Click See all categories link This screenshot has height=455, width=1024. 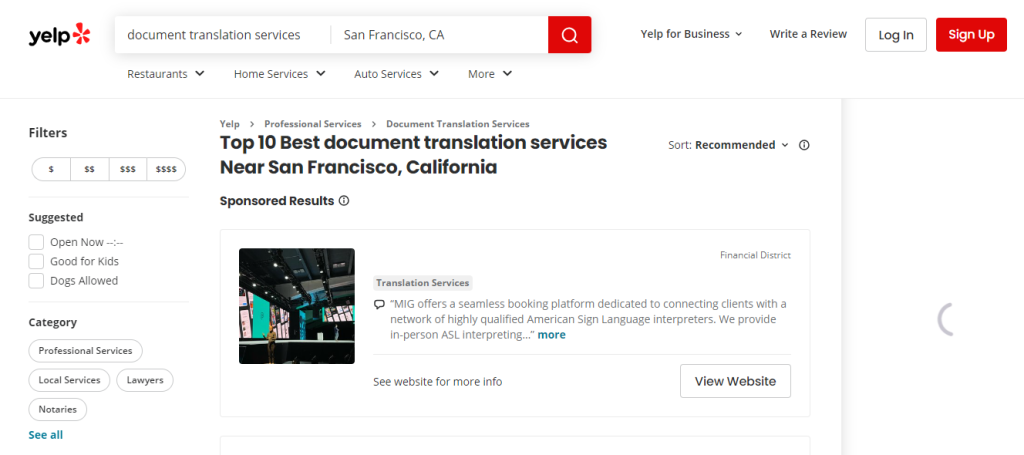[x=46, y=435]
